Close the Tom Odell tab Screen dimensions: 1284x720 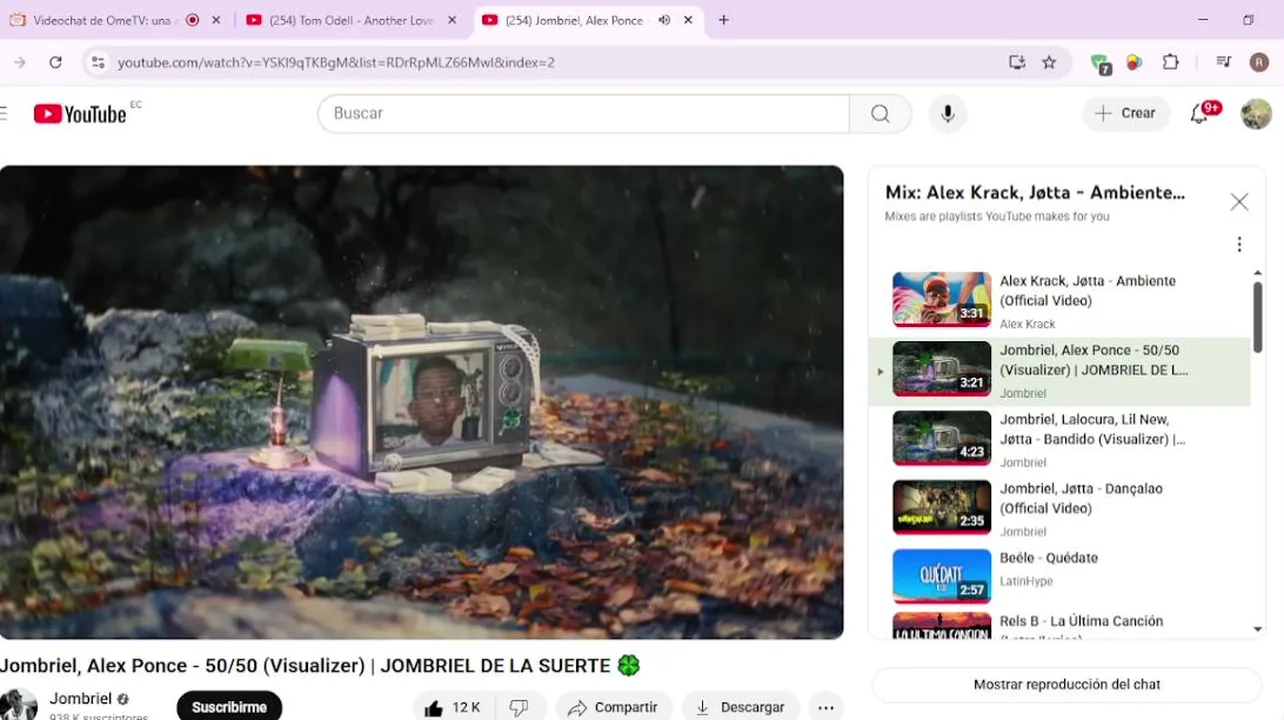[452, 20]
